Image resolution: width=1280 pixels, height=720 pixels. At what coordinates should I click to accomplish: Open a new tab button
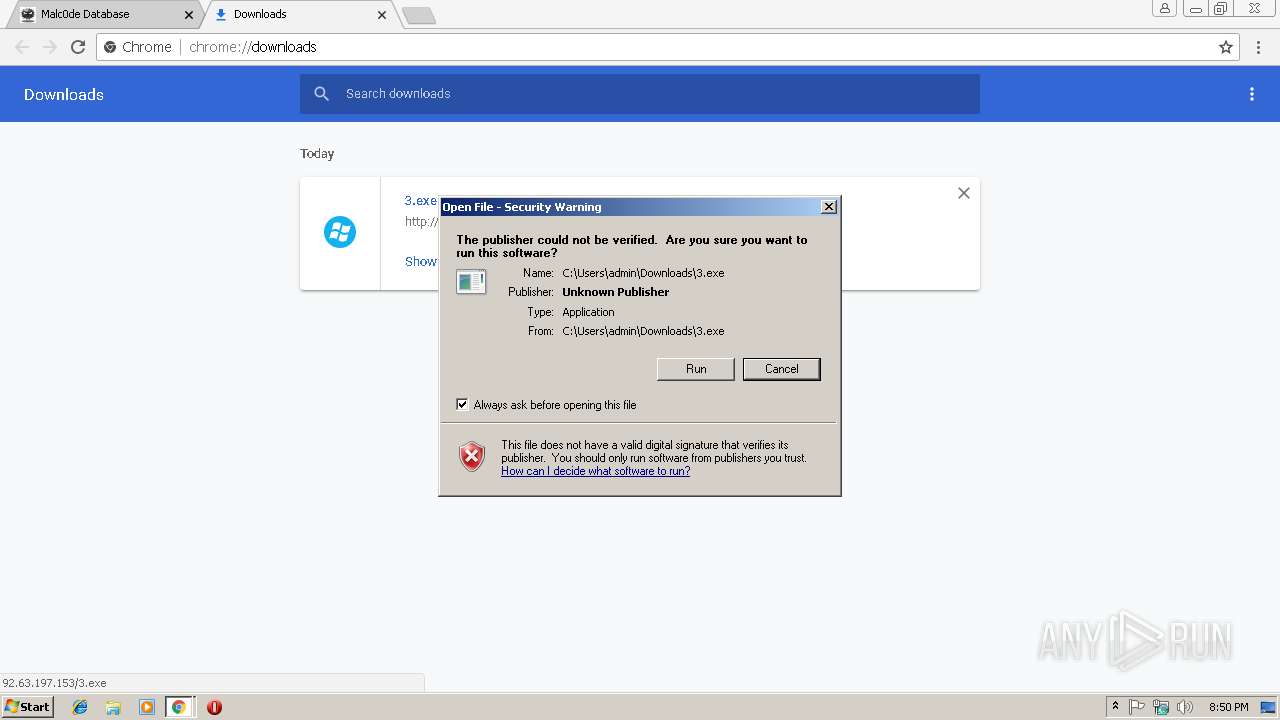point(418,15)
